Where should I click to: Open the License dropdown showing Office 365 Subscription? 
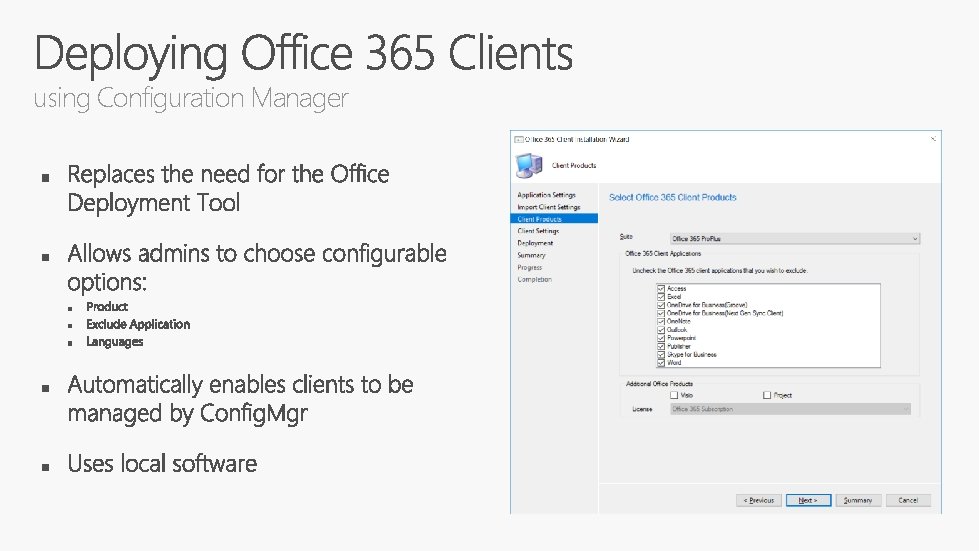click(790, 409)
